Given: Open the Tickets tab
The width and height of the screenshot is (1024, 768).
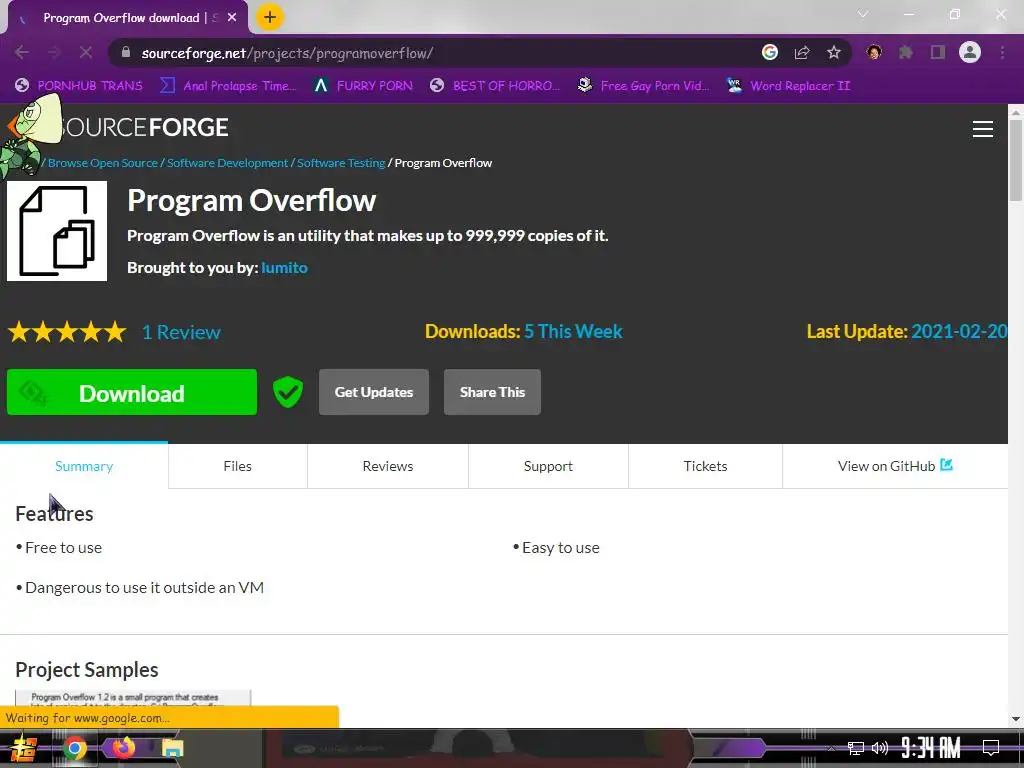Looking at the screenshot, I should [705, 466].
